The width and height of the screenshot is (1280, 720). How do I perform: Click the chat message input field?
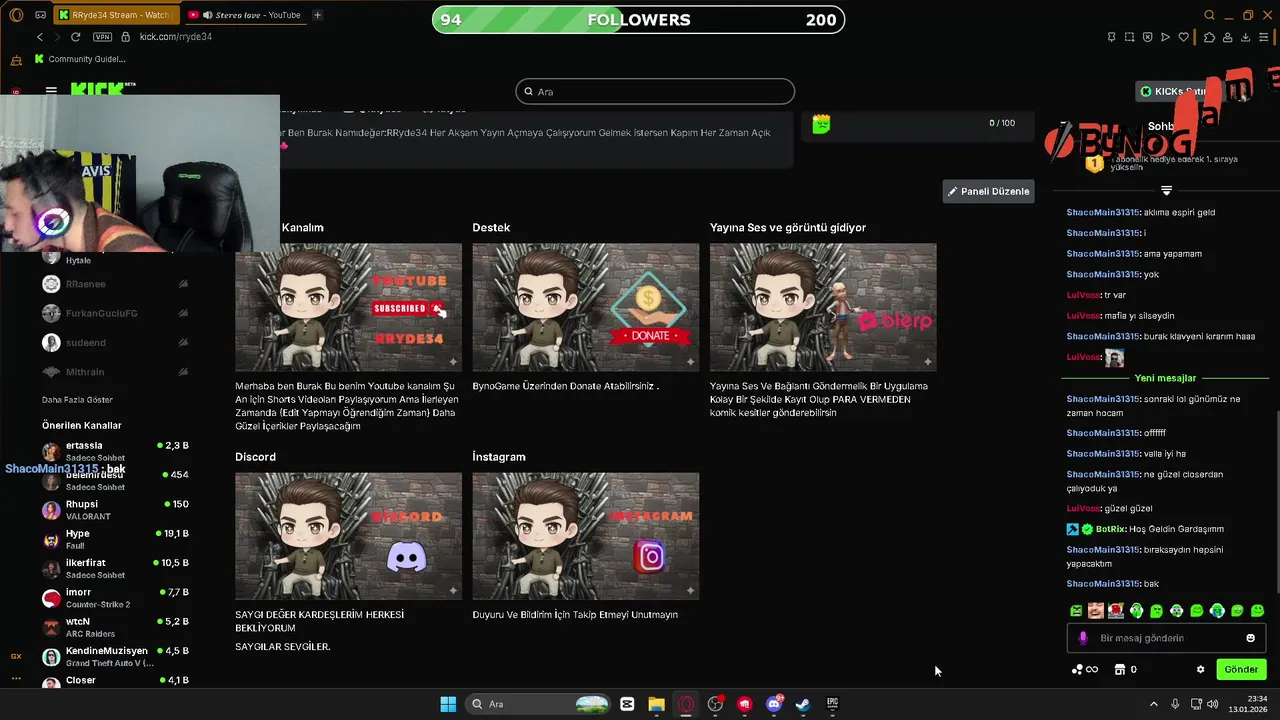tap(1166, 638)
